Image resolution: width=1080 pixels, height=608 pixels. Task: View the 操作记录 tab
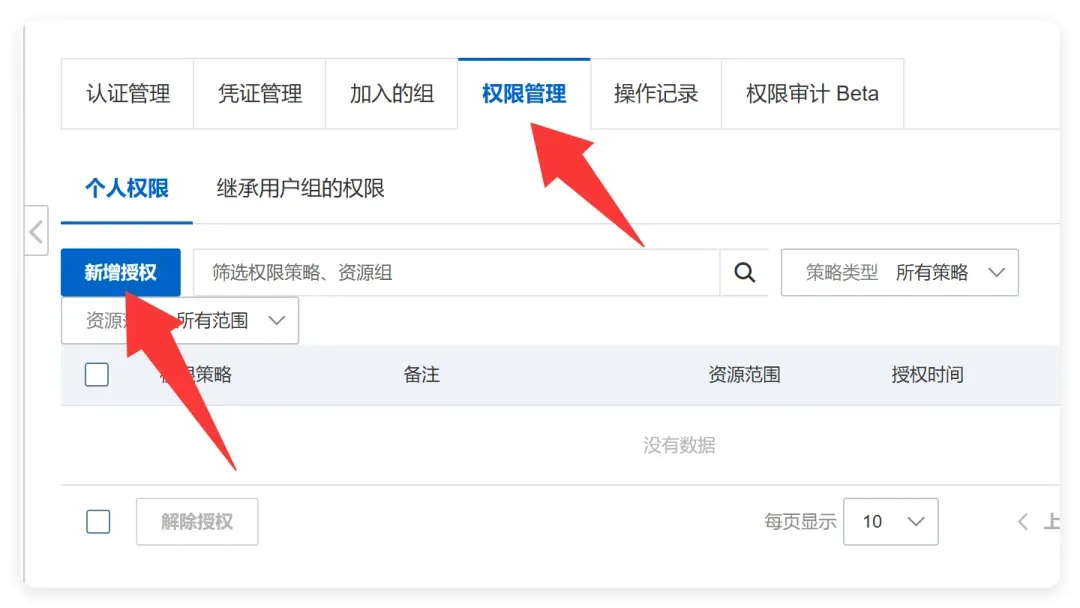(656, 94)
